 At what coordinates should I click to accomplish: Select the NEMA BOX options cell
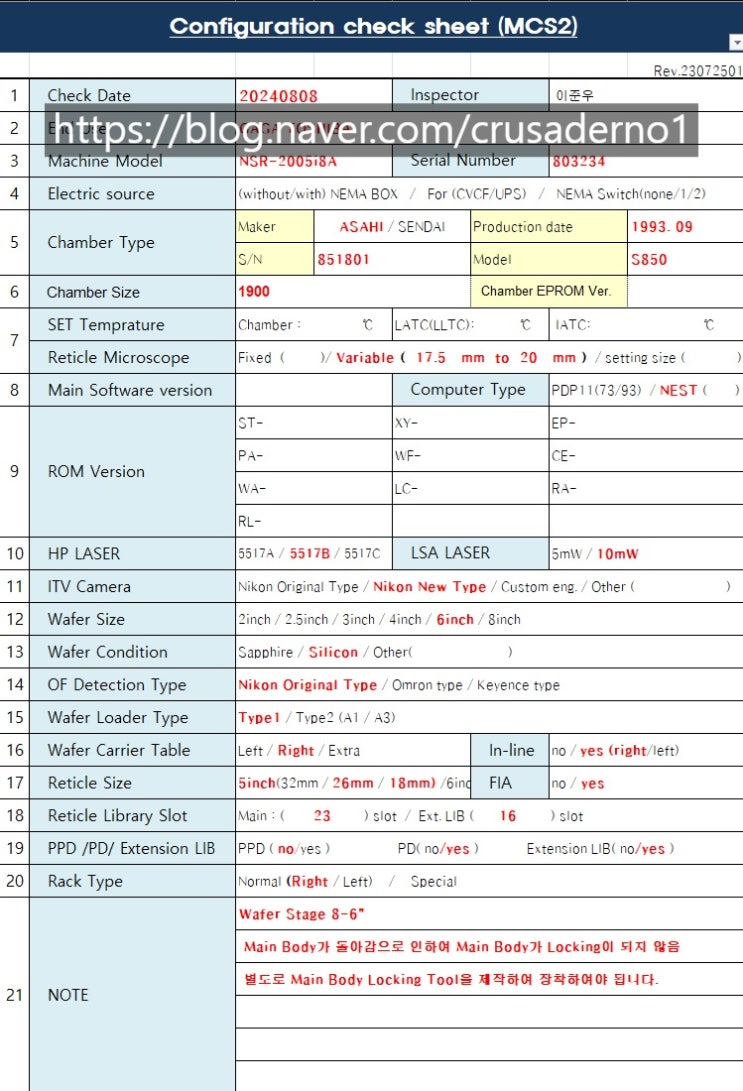tap(489, 194)
